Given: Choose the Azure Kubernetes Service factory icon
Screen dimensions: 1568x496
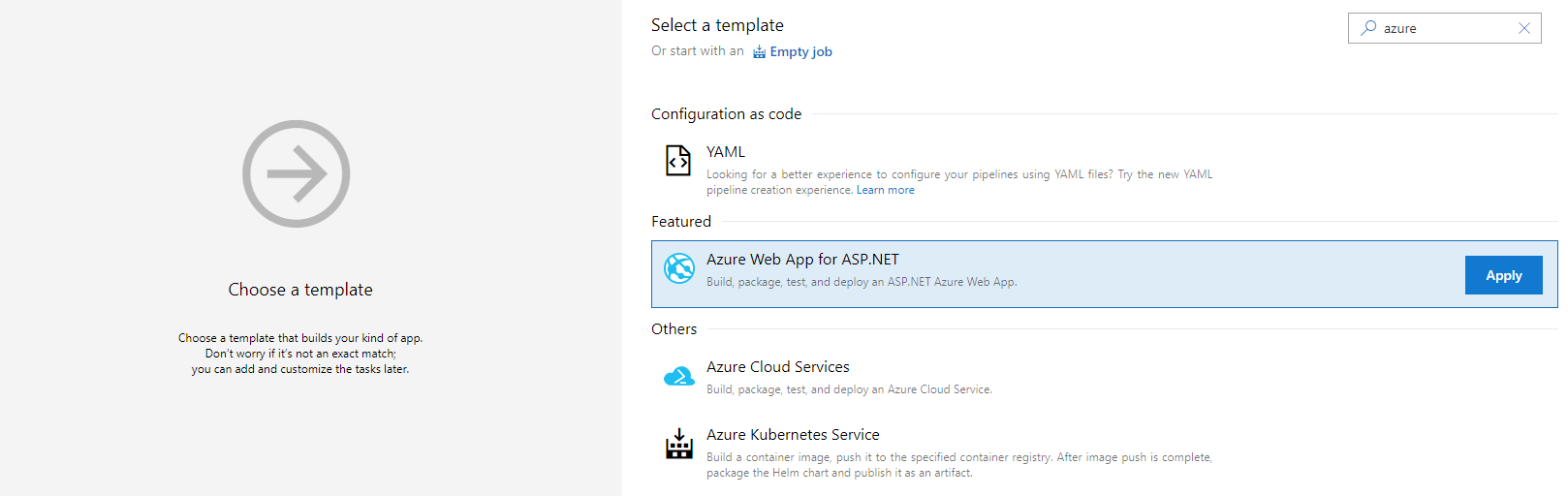Looking at the screenshot, I should click(678, 444).
